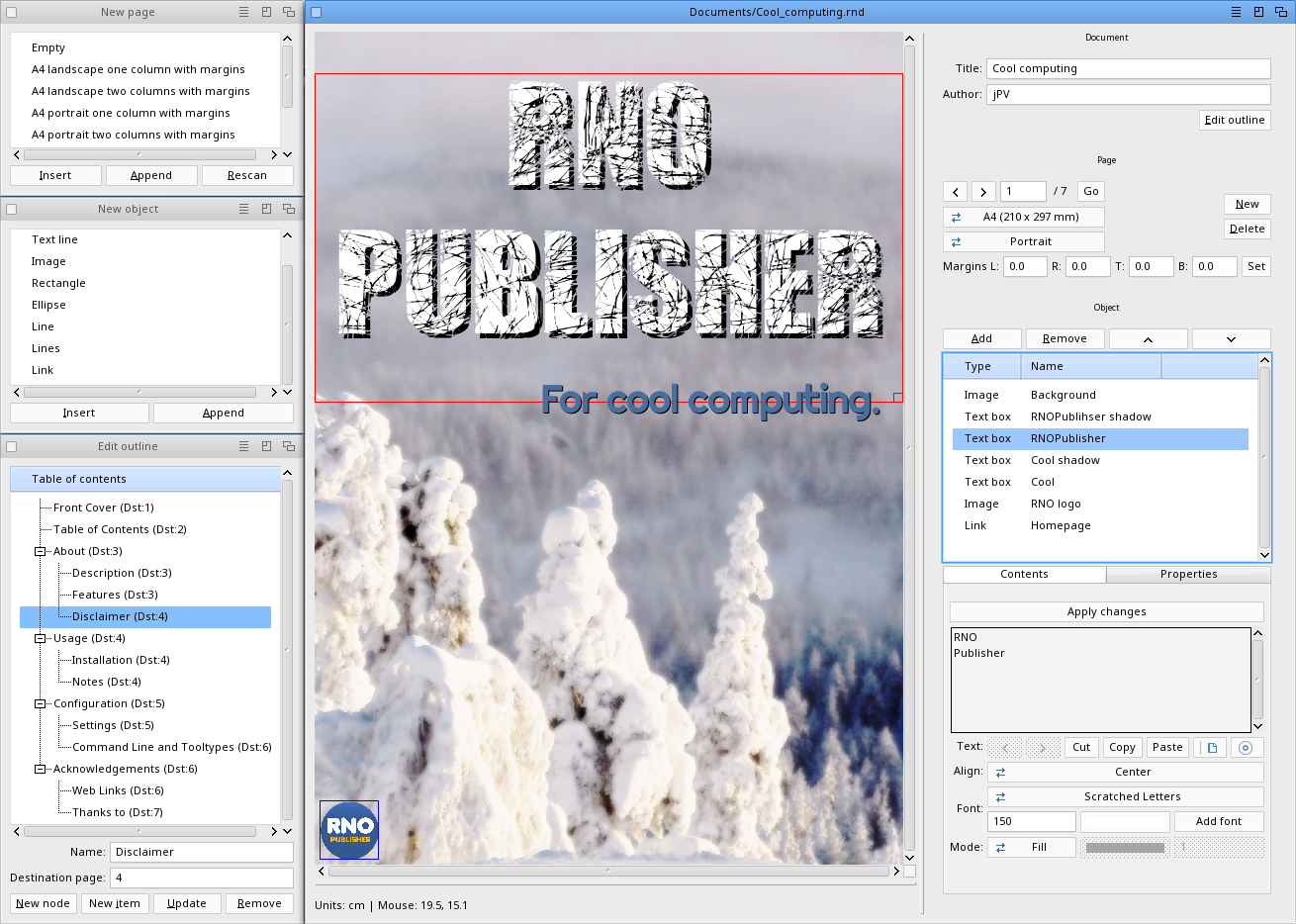Collapse the About (Dst:3) outline node
Image resolution: width=1296 pixels, height=924 pixels.
click(x=41, y=552)
